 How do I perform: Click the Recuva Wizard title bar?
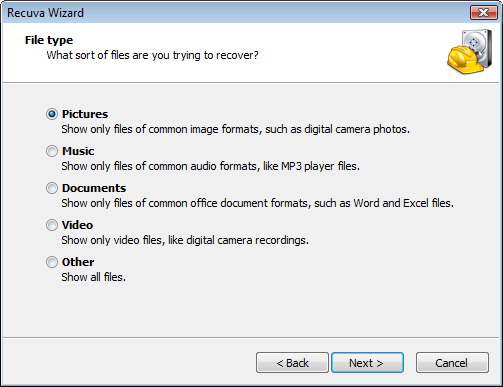point(233,13)
